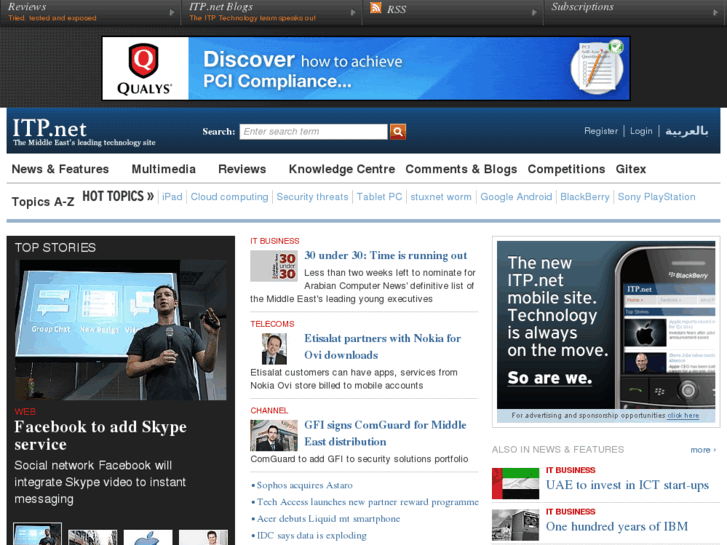727x545 pixels.
Task: Open the Reviews navigation menu
Action: 242,169
